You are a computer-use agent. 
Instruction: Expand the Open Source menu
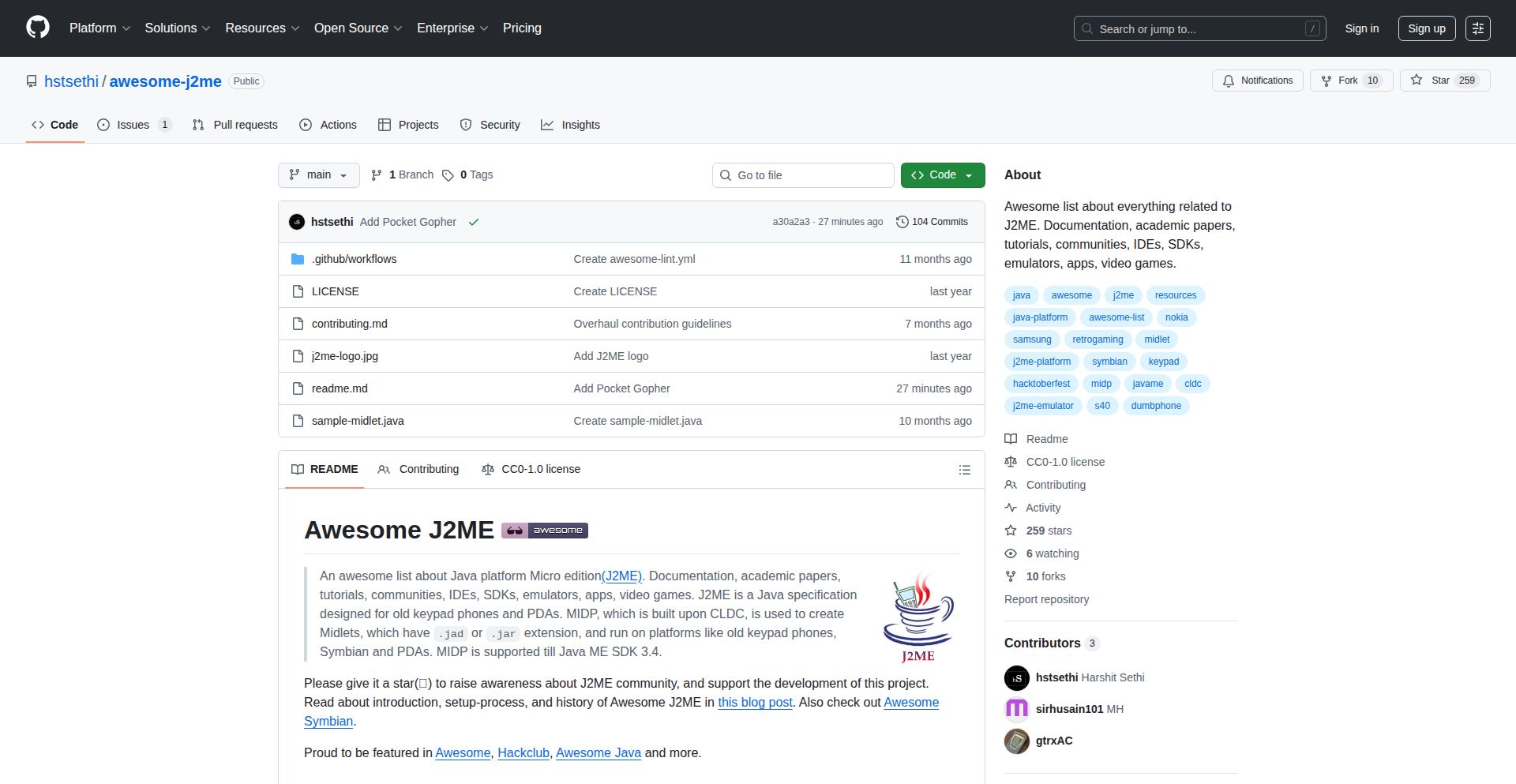click(x=358, y=28)
